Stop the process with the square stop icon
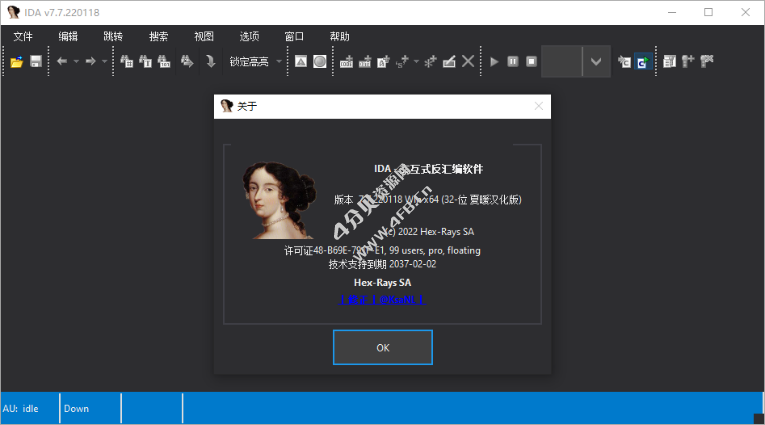Viewport: 765px width, 425px height. coord(531,61)
